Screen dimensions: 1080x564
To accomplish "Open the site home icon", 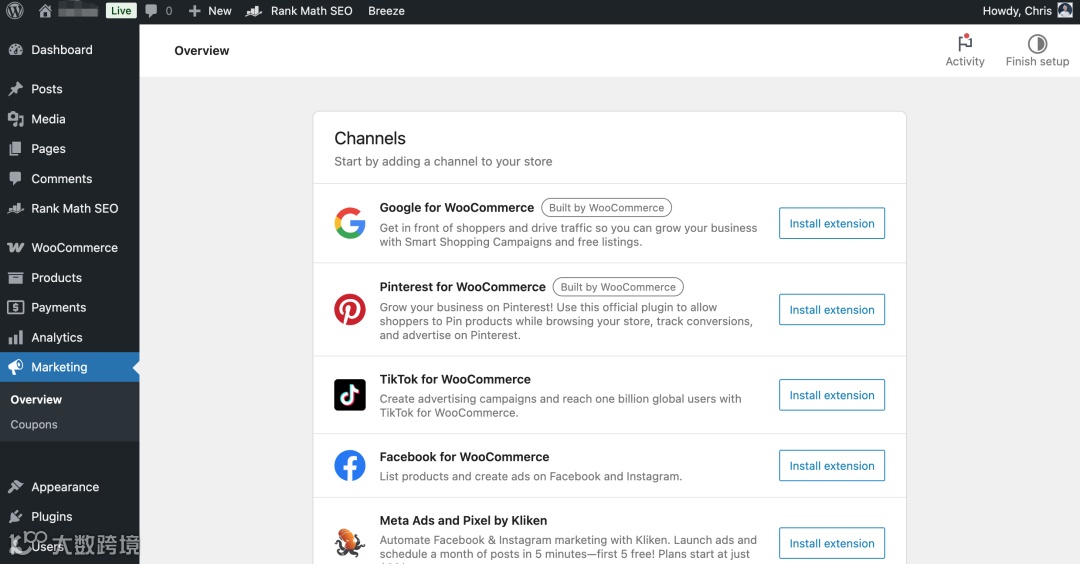I will pyautogui.click(x=45, y=11).
